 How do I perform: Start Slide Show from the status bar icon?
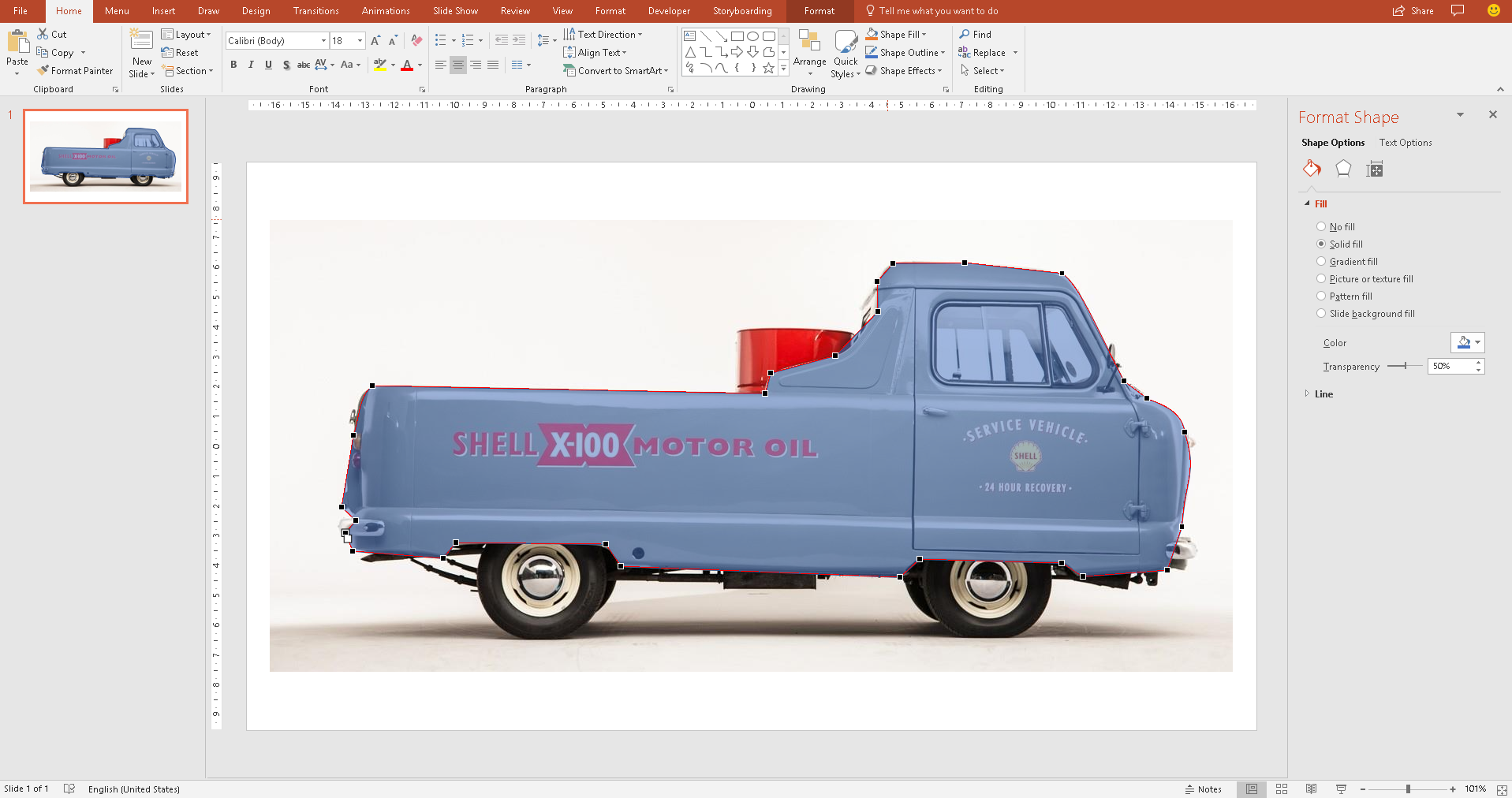tap(1341, 789)
